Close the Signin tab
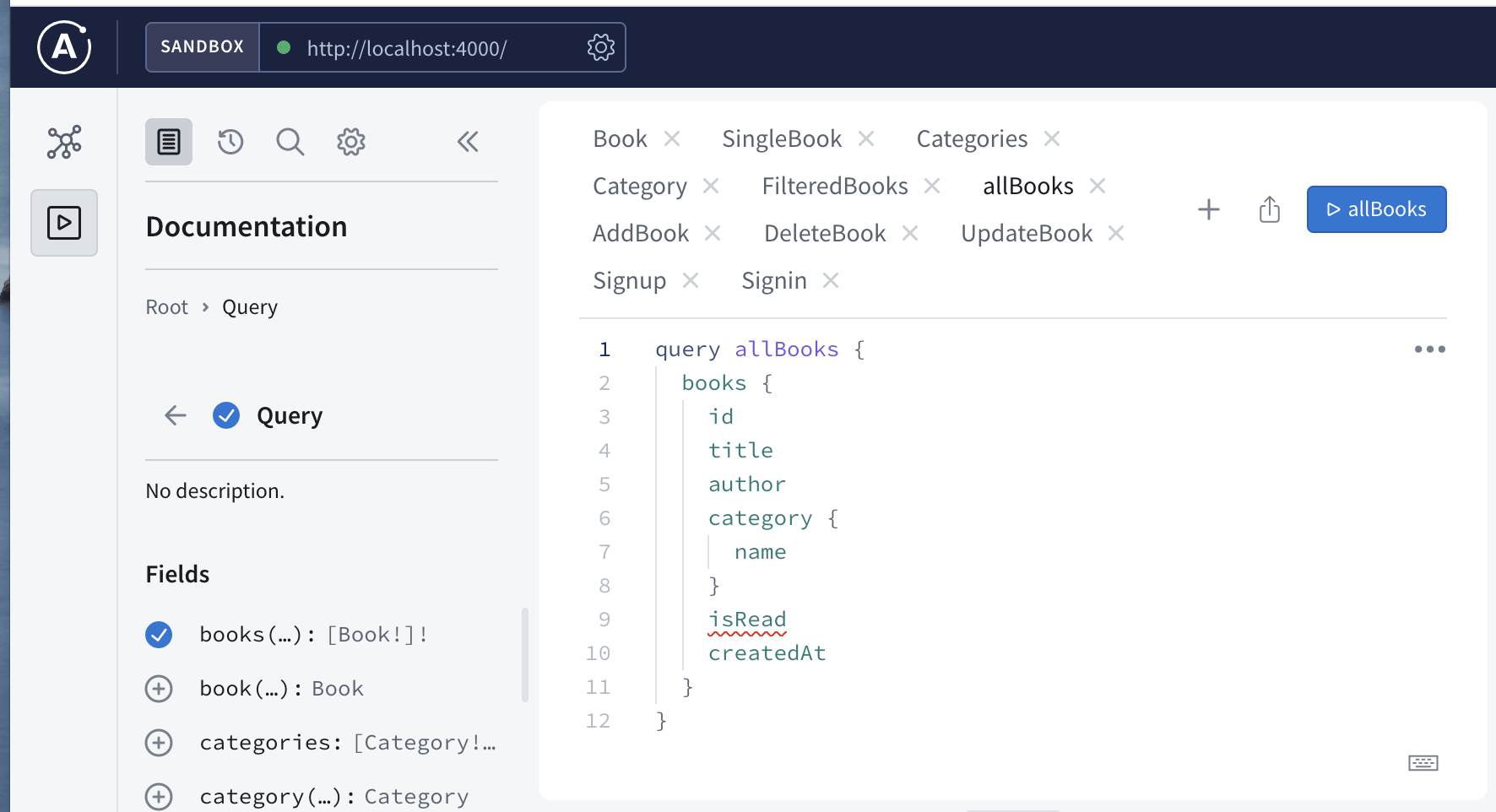 click(831, 280)
